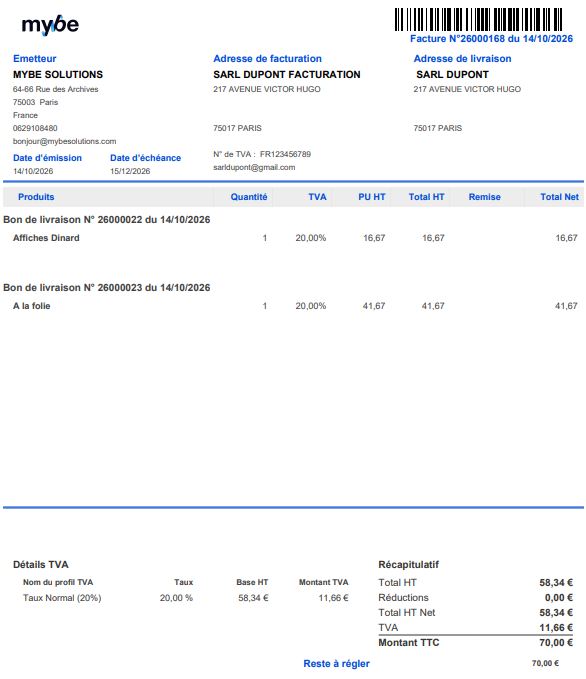Select the TVA column header
586x679 pixels.
(317, 197)
